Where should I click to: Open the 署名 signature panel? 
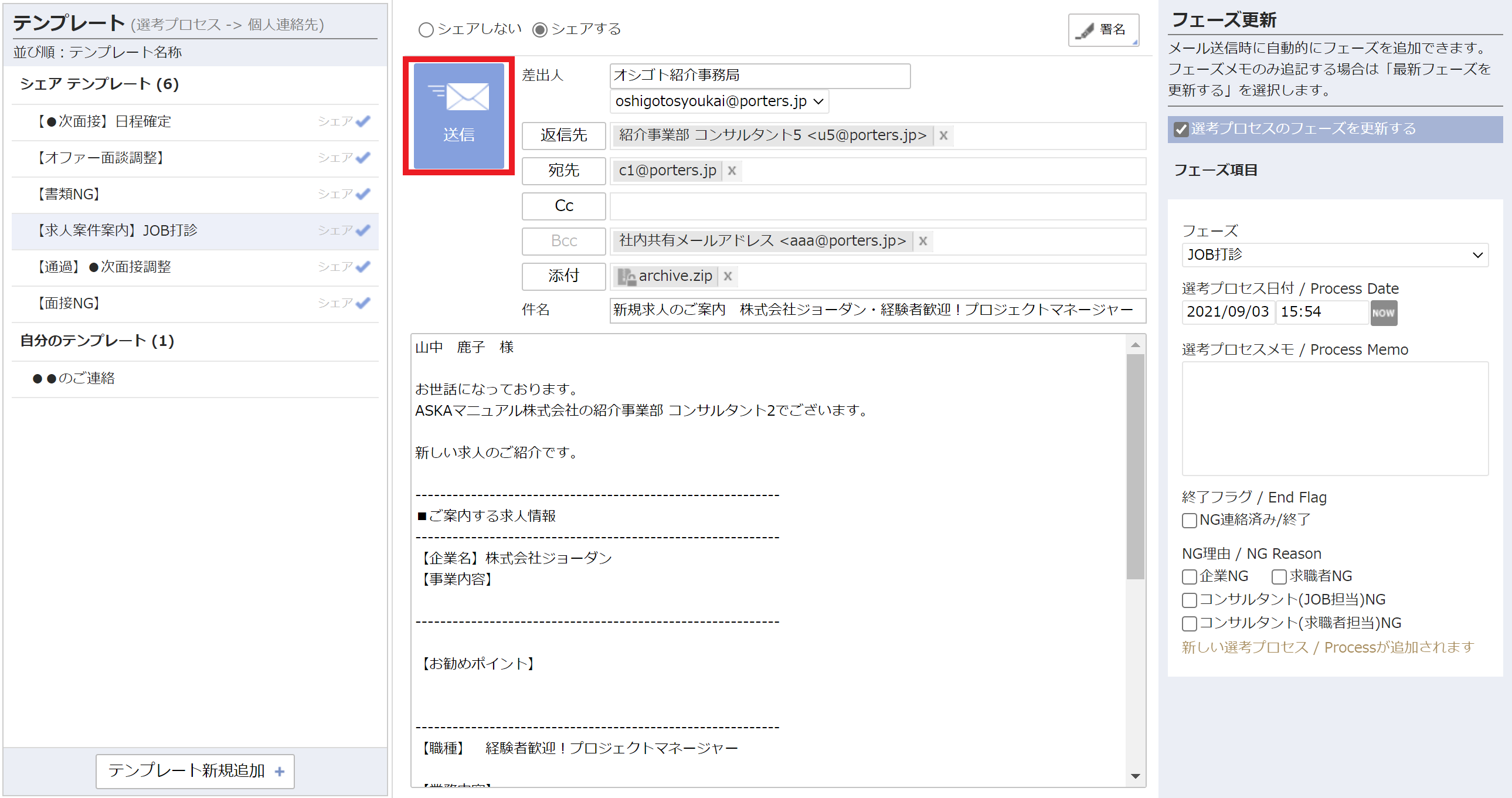point(1102,29)
